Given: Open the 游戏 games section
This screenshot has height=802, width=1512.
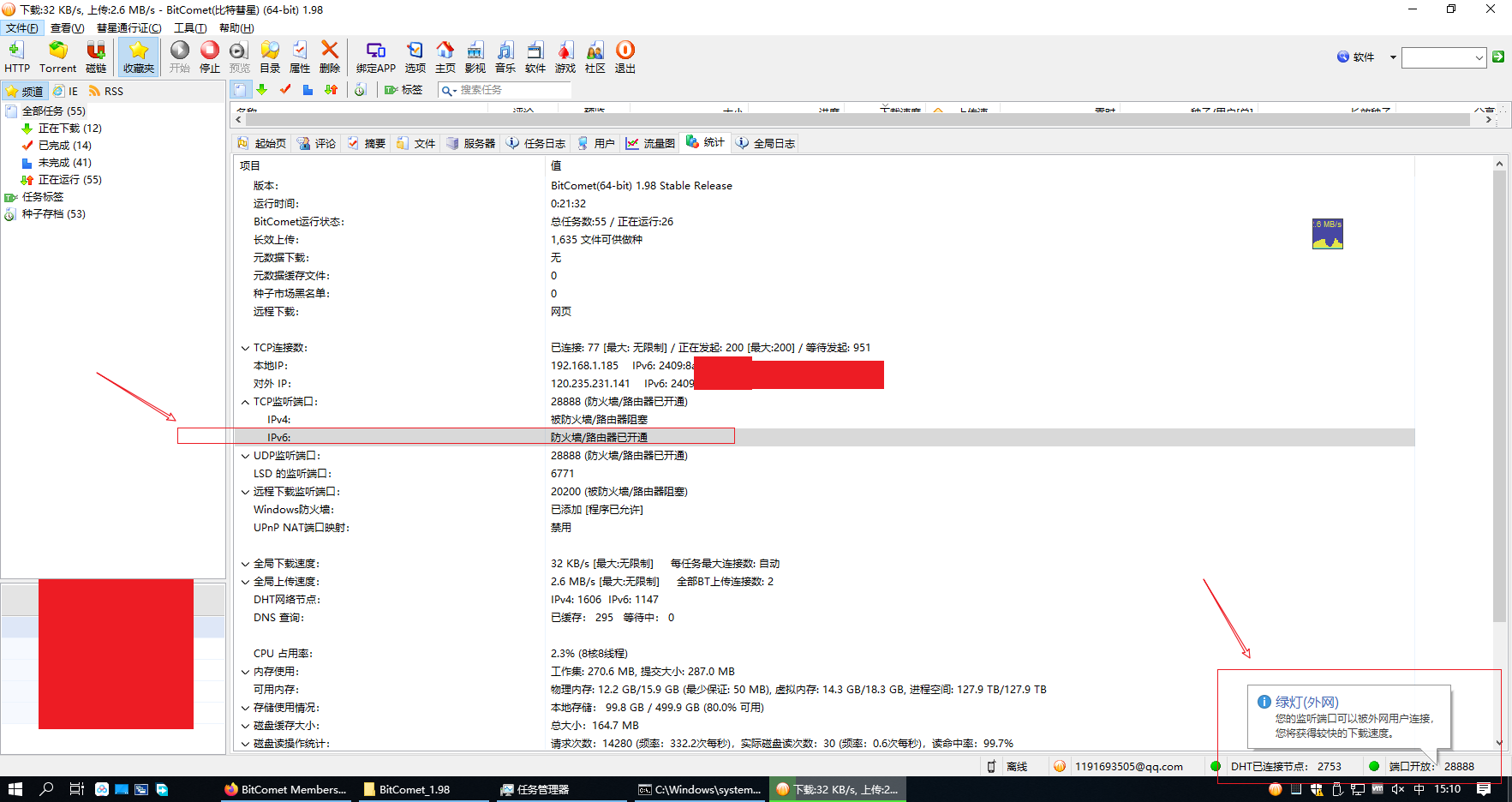Looking at the screenshot, I should 565,57.
